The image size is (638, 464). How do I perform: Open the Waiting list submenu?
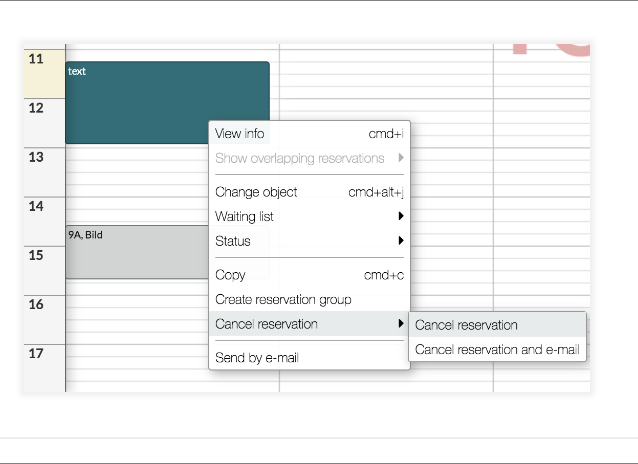(309, 216)
